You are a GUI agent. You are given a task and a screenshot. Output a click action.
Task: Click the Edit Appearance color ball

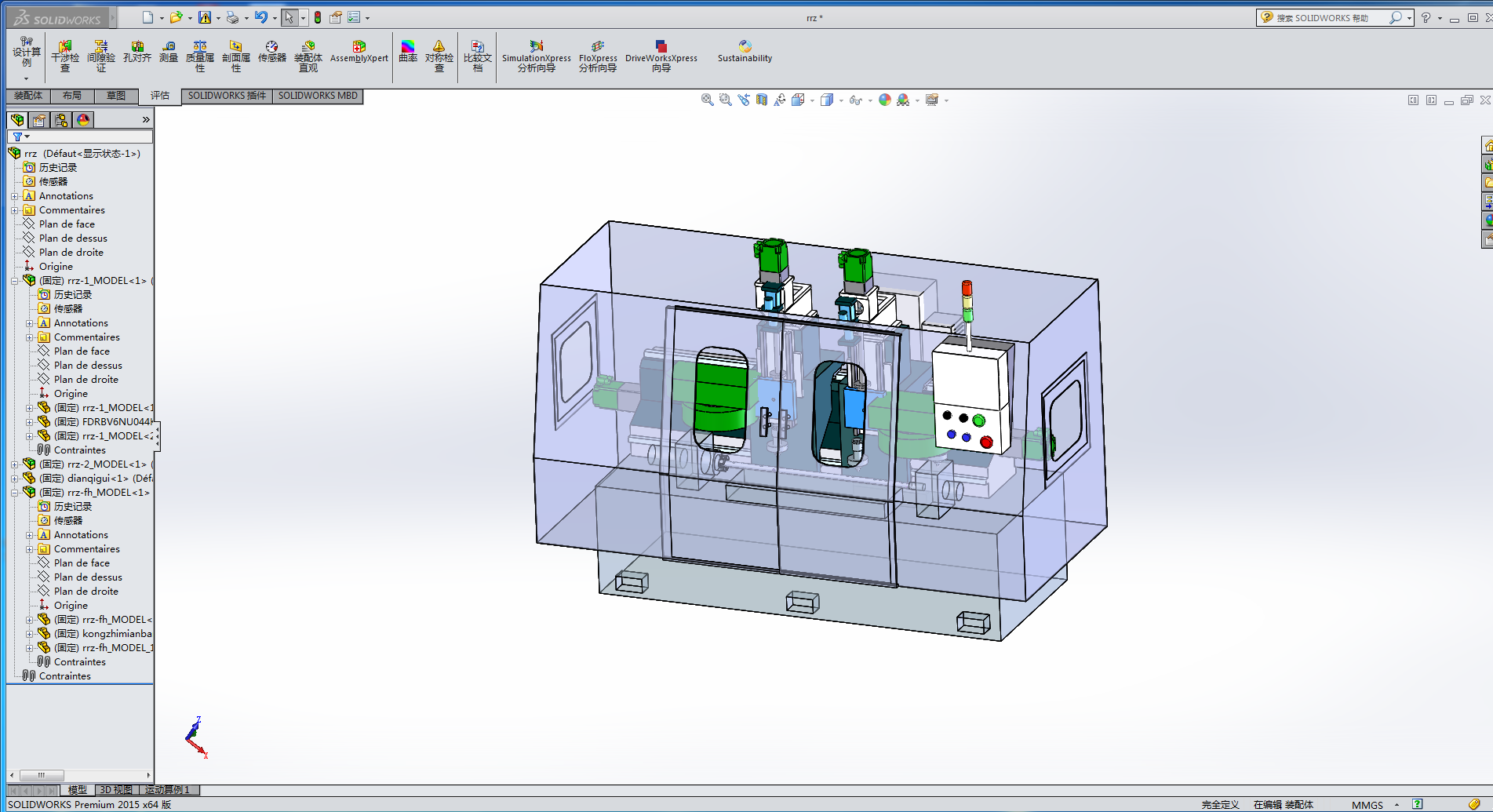885,100
